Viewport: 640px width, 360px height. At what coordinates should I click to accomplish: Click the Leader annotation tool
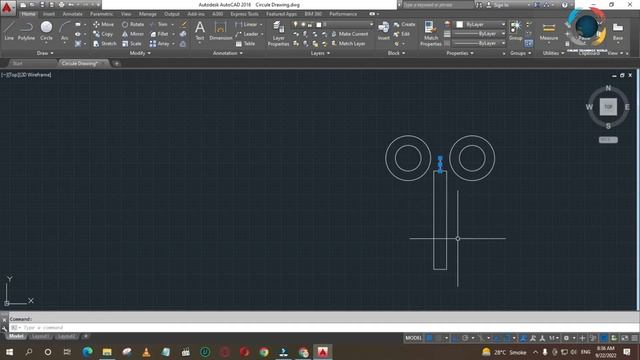coord(247,34)
